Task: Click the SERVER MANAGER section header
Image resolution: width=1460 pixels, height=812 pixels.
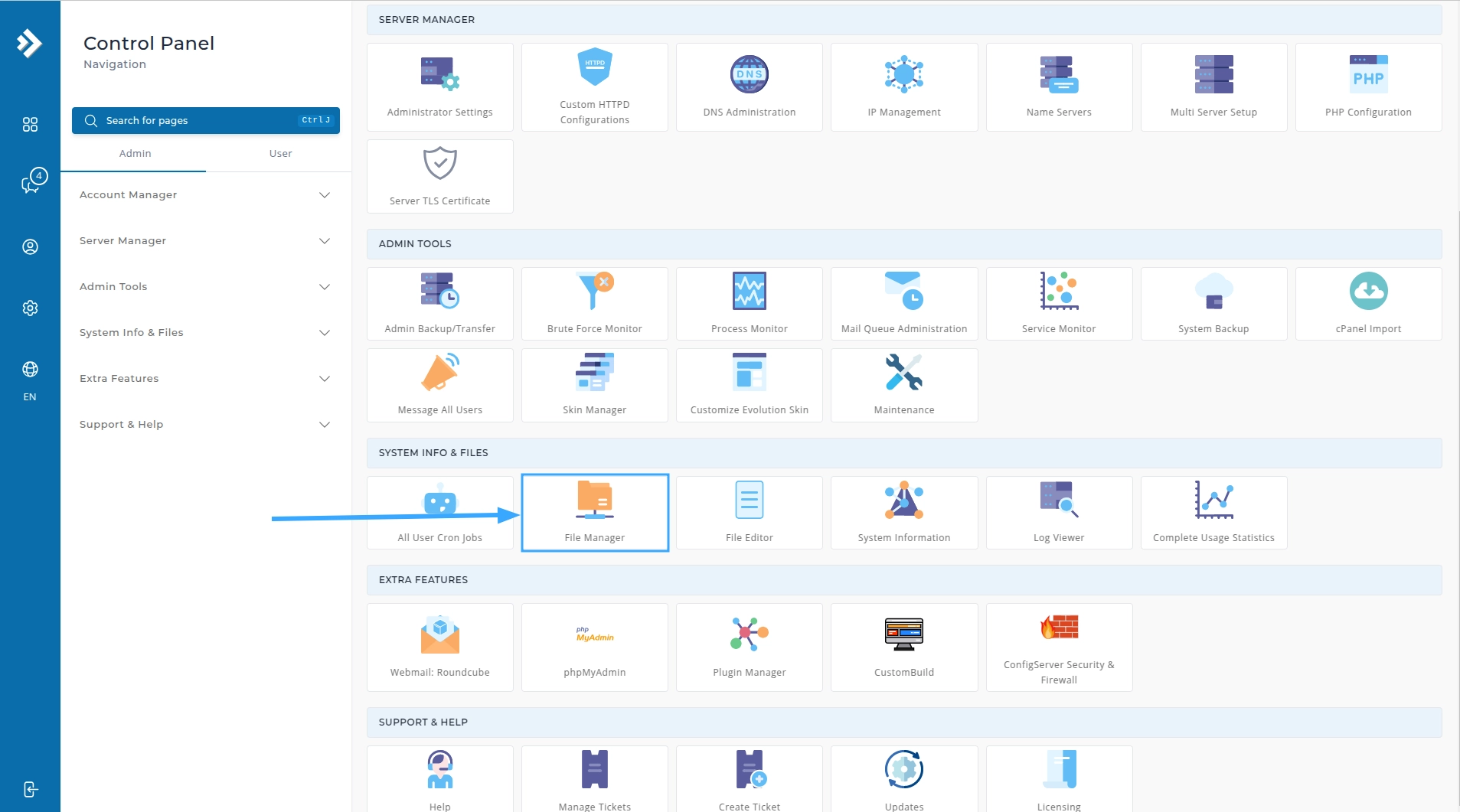Action: (x=904, y=20)
